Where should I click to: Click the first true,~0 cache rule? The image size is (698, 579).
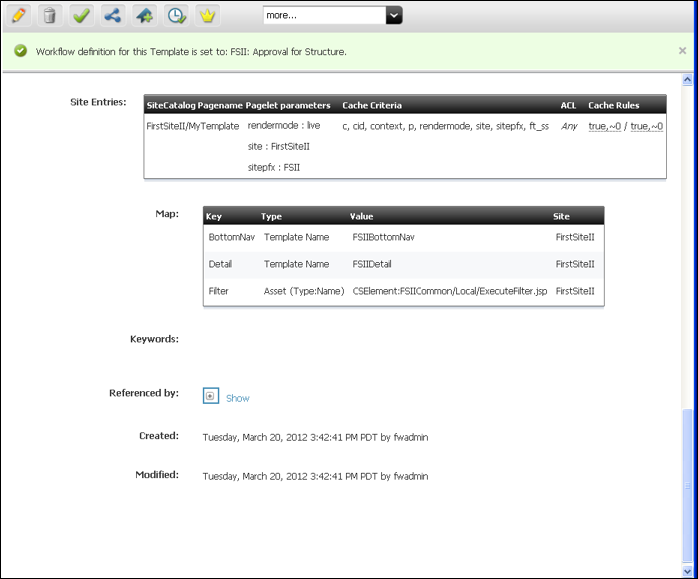605,126
